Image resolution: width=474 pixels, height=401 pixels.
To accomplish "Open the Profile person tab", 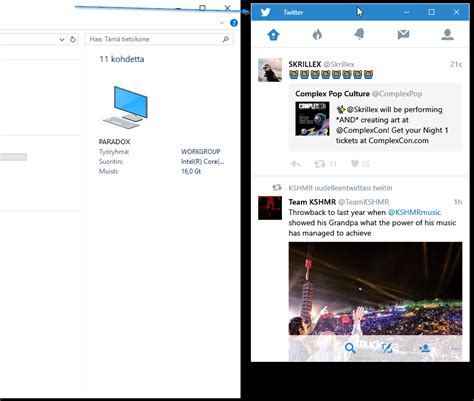I will 447,34.
